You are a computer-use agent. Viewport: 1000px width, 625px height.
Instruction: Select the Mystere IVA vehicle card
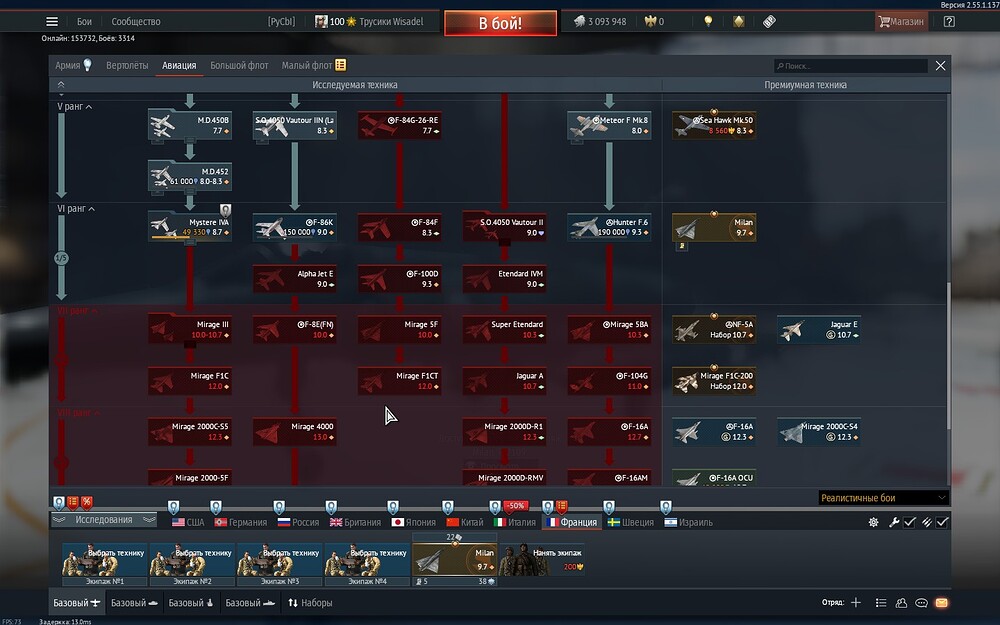pos(190,227)
